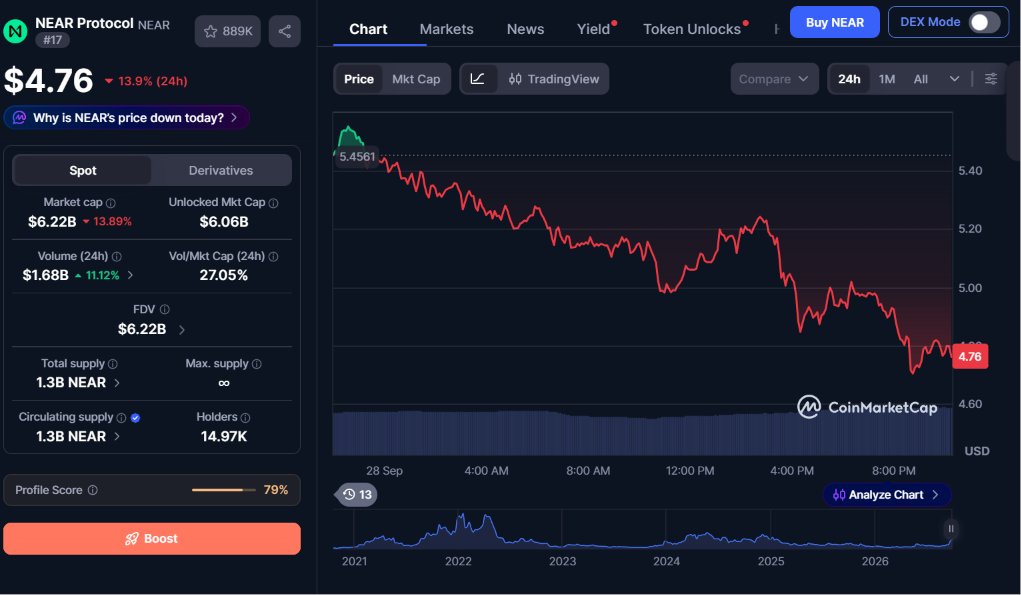Open the Chart tab
Viewport: 1021px width, 595px height.
368,29
